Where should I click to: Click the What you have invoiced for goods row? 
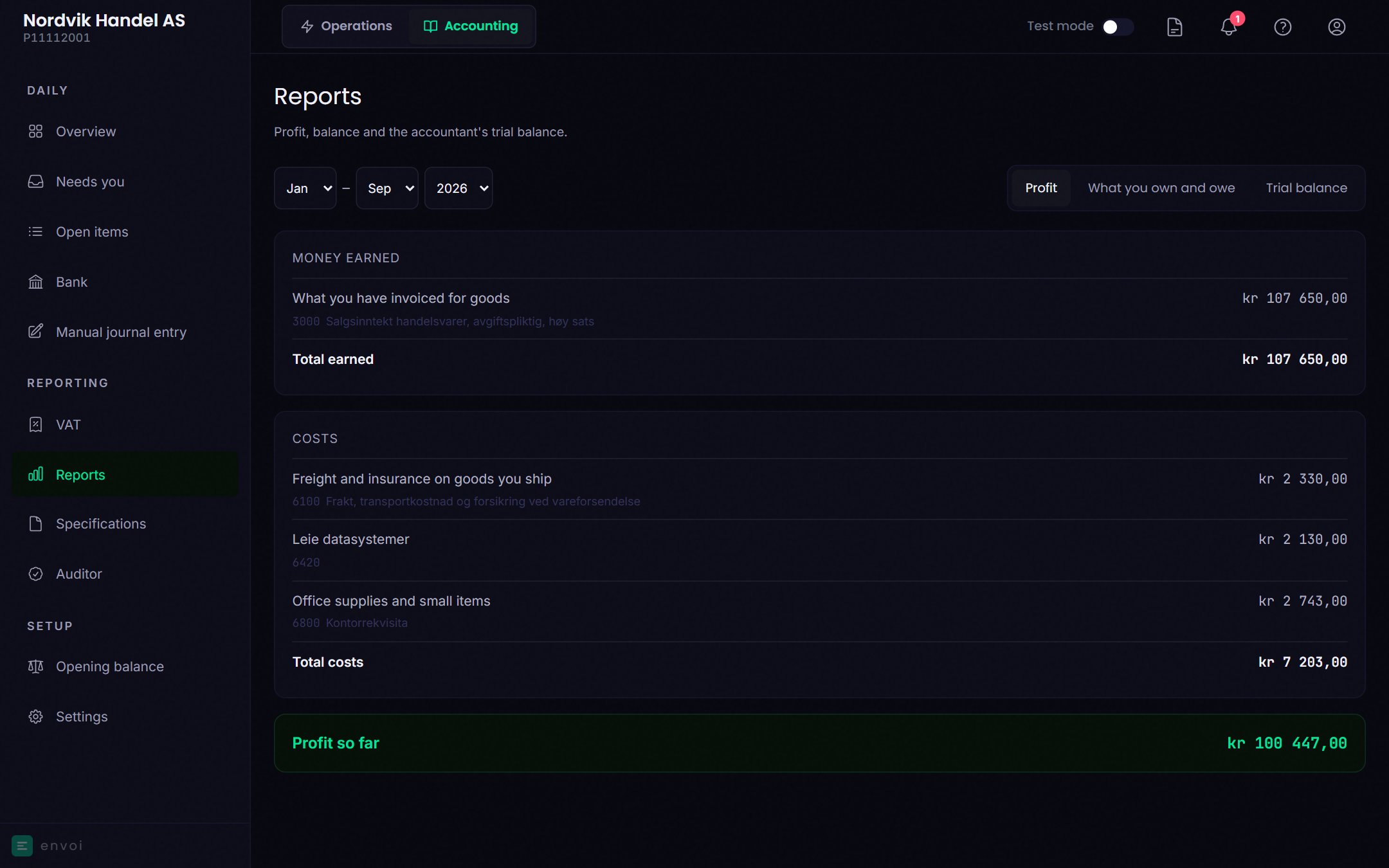(x=819, y=309)
